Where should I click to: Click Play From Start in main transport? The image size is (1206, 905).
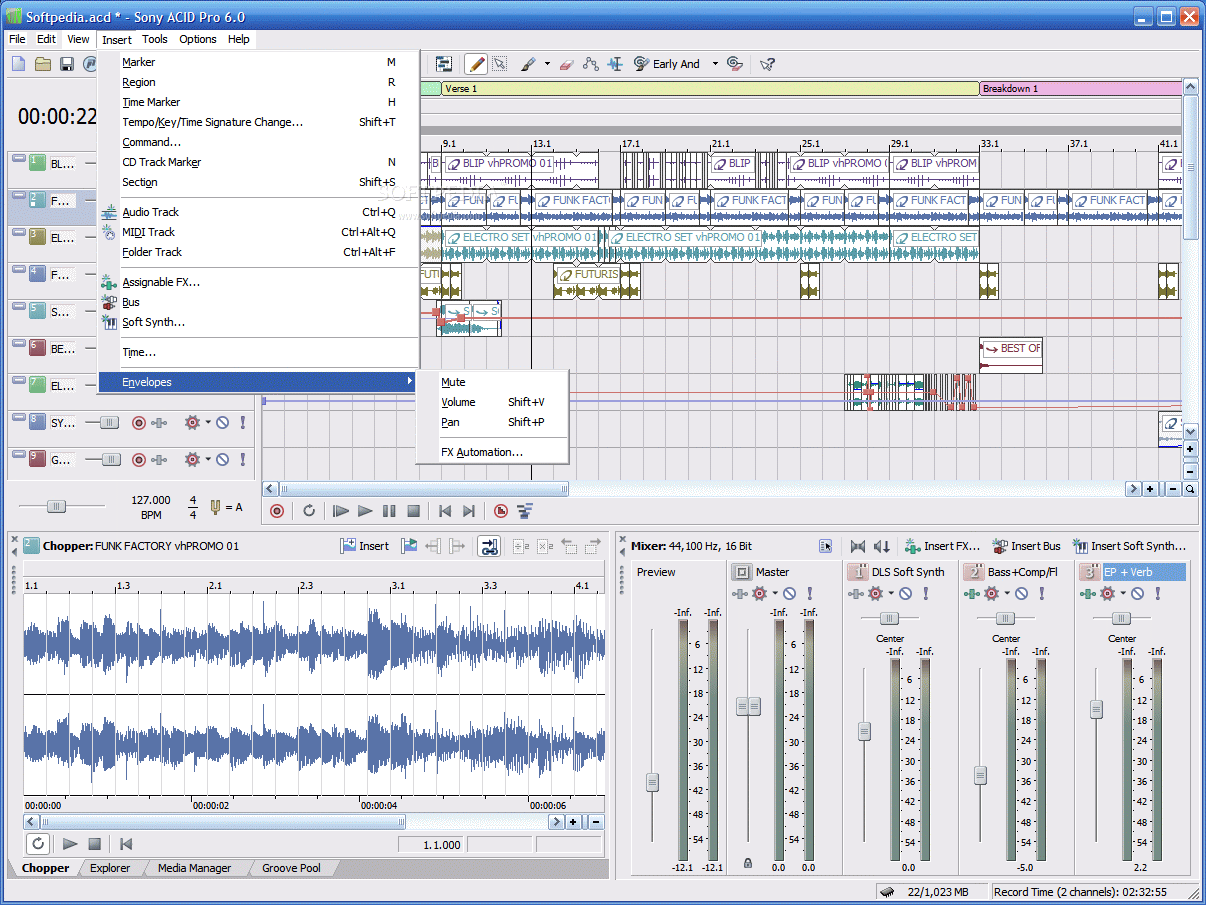341,511
